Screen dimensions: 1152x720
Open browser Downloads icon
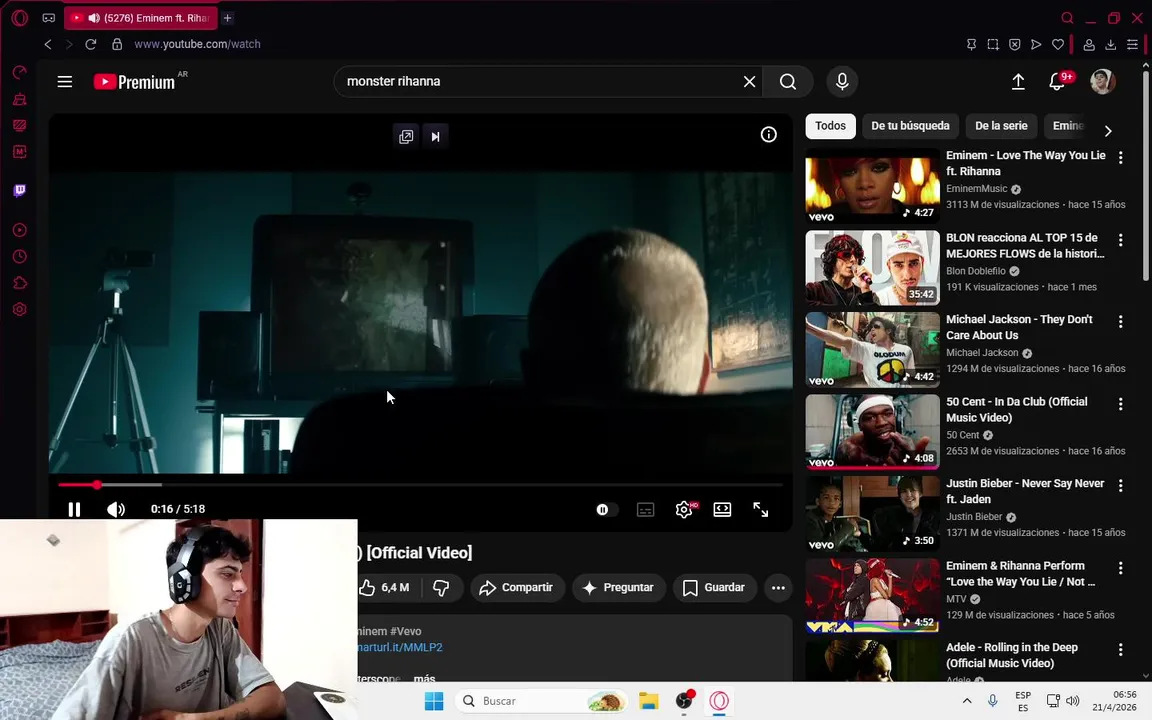(1111, 44)
